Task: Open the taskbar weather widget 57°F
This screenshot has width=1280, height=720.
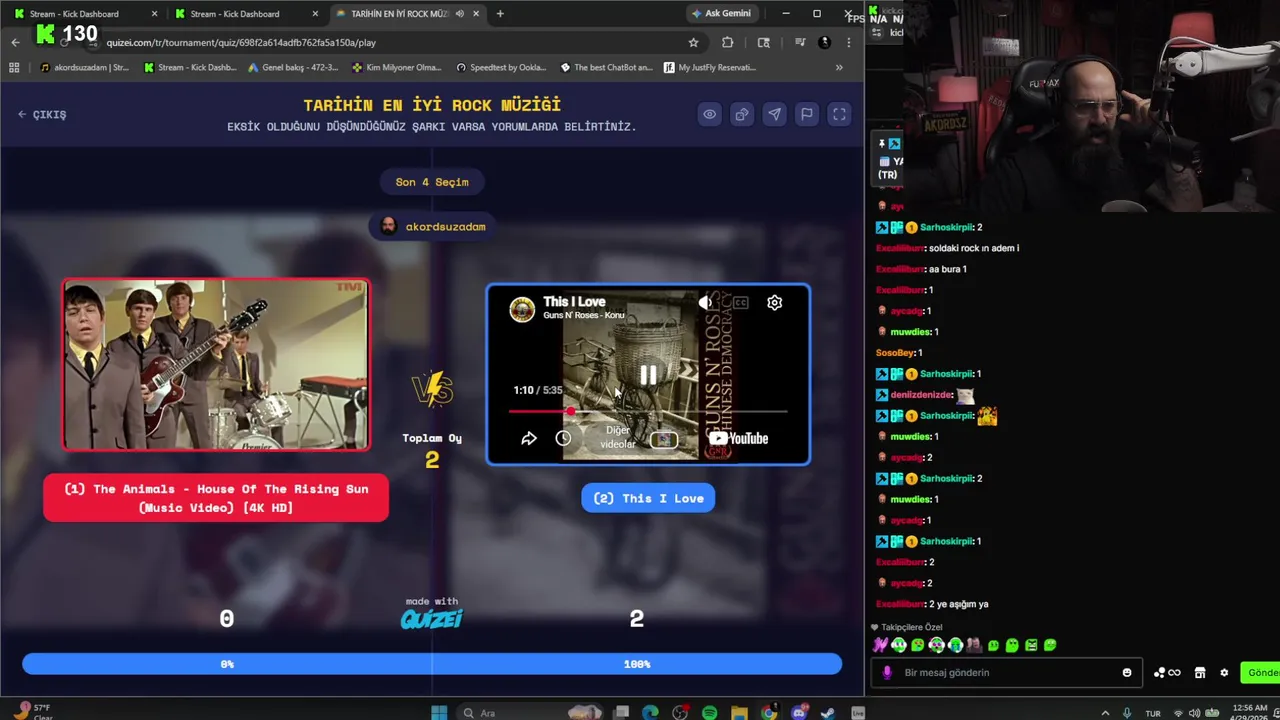Action: click(x=32, y=711)
